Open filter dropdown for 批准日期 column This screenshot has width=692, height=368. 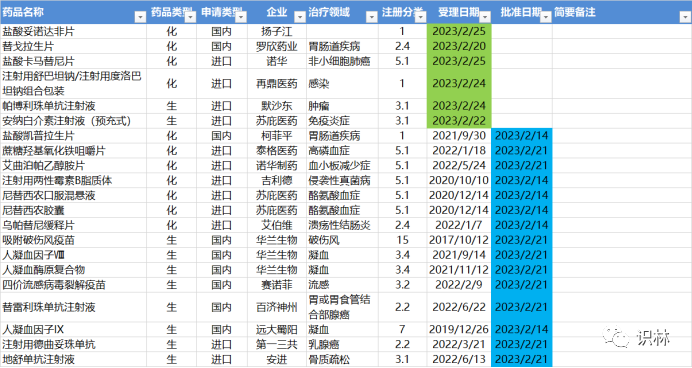546,17
